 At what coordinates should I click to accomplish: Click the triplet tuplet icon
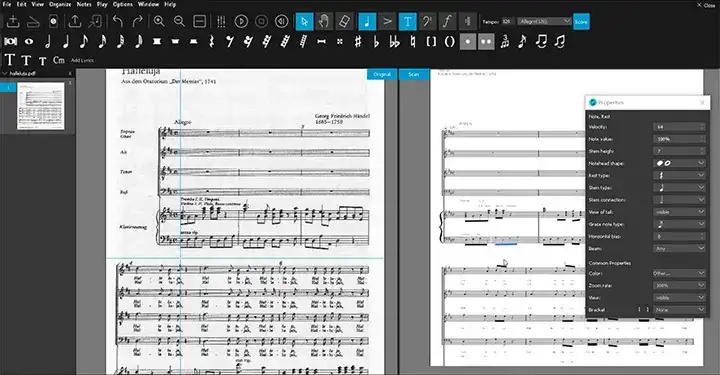pyautogui.click(x=504, y=42)
